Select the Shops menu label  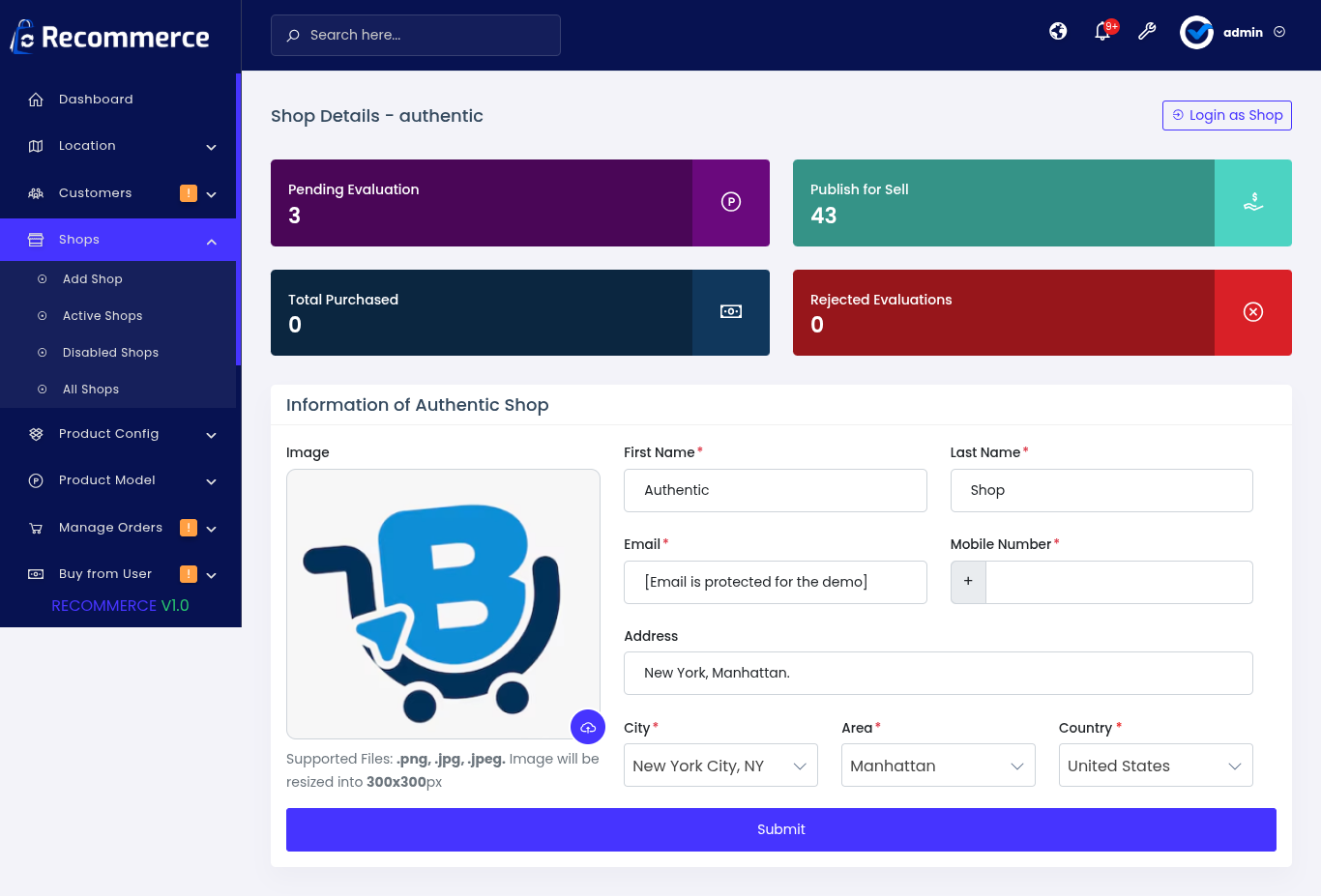(79, 240)
